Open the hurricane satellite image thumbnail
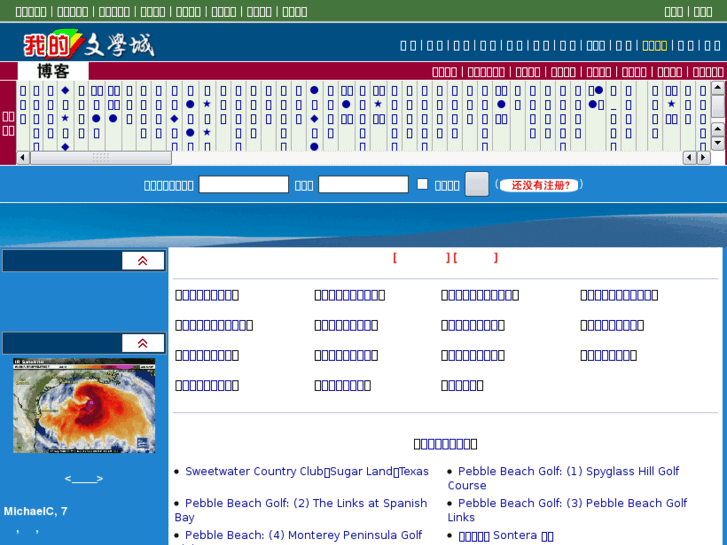This screenshot has width=727, height=545. (x=84, y=405)
